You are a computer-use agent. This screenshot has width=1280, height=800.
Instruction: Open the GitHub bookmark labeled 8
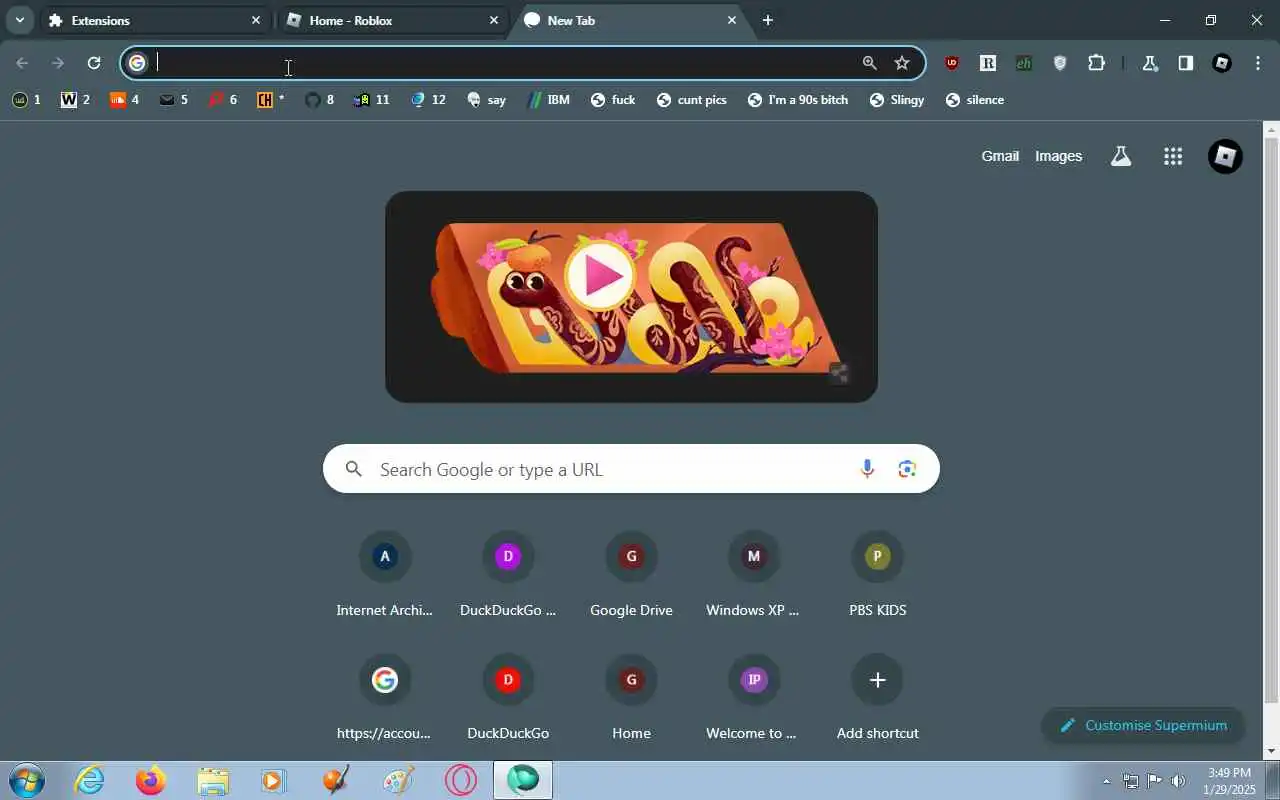tap(320, 100)
